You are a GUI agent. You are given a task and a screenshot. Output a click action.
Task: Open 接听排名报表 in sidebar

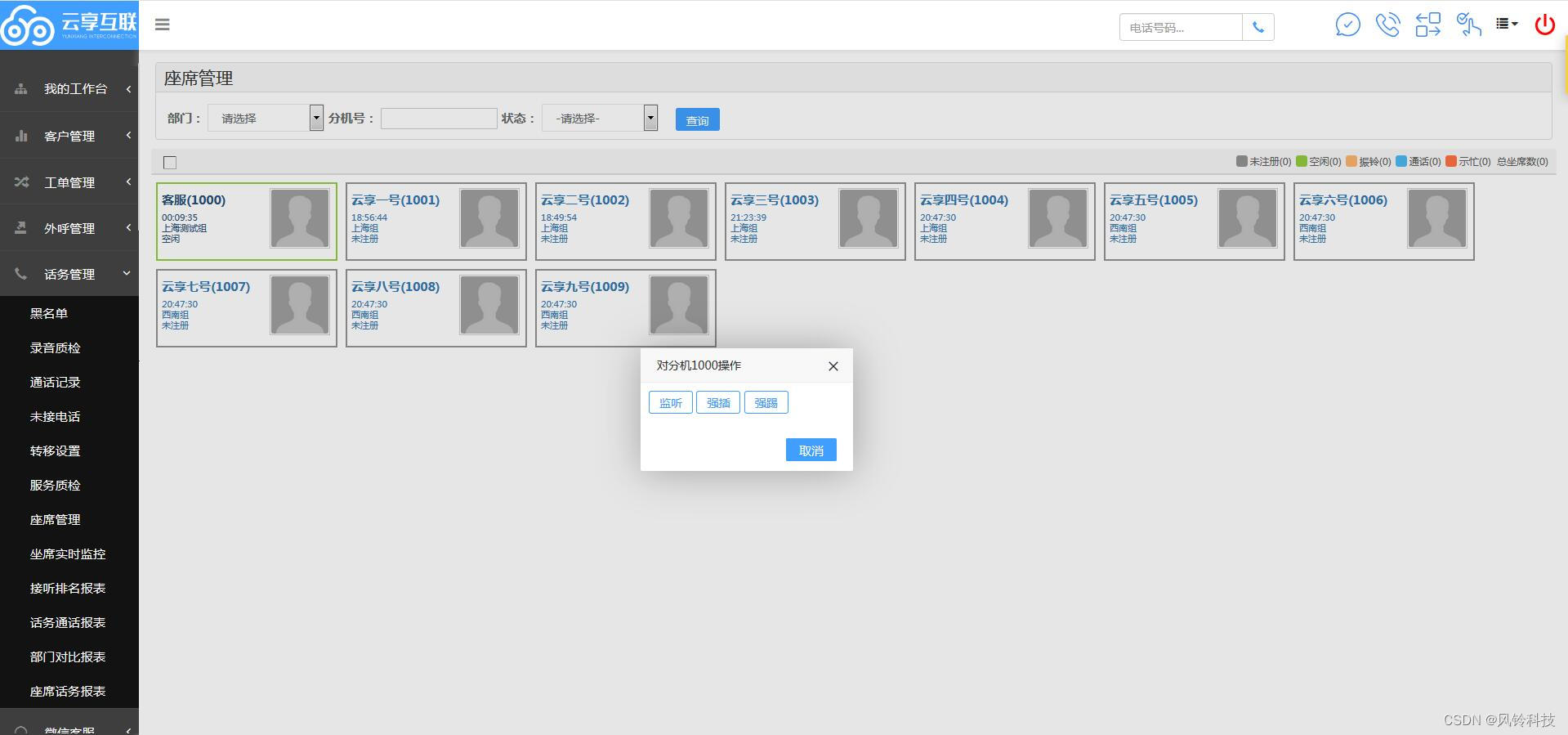point(68,588)
